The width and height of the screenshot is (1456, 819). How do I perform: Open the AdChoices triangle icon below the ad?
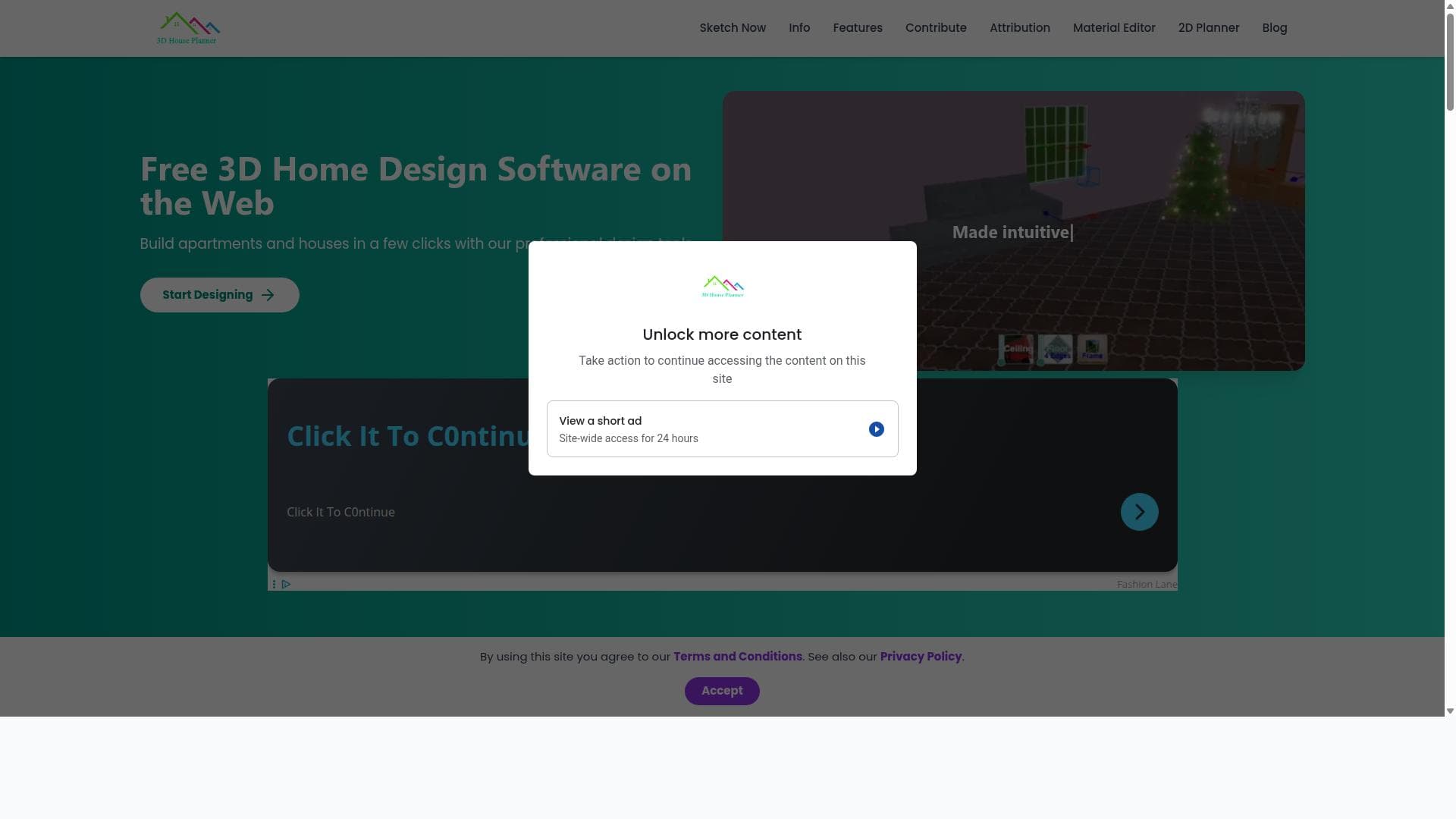(286, 584)
